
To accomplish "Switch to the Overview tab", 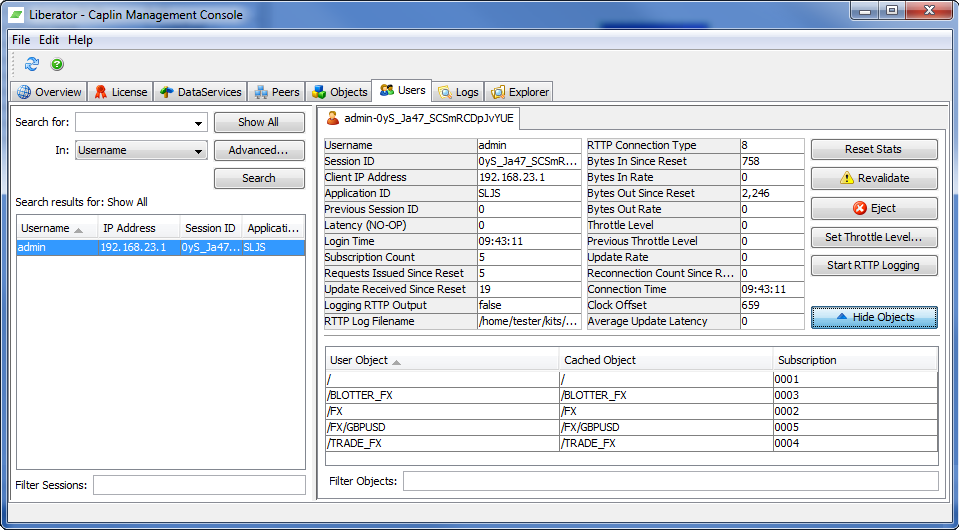I will click(49, 92).
